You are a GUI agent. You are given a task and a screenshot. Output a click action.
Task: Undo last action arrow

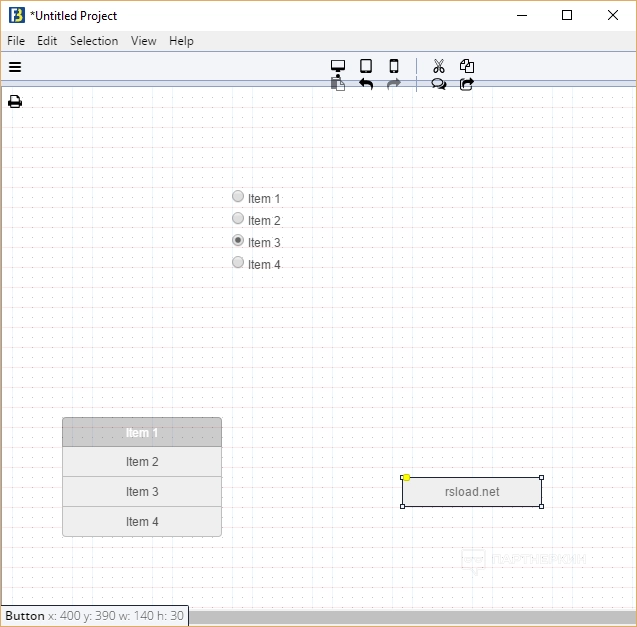click(366, 84)
